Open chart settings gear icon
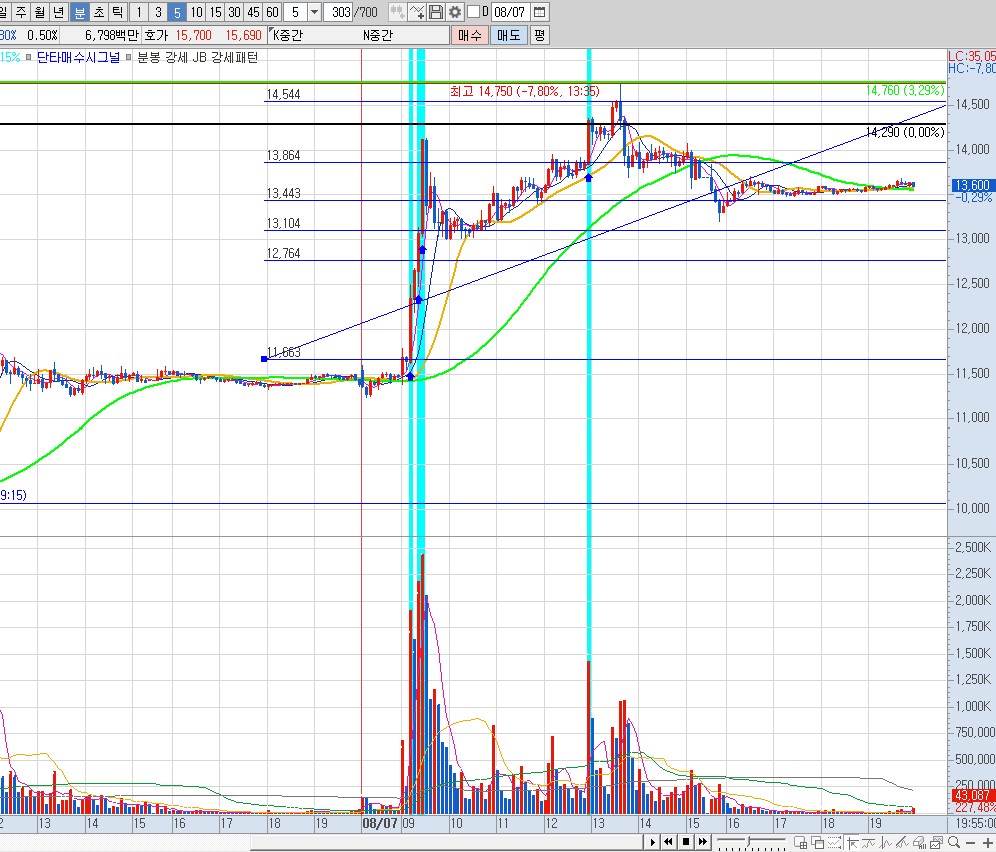The height and width of the screenshot is (852, 996). point(455,11)
